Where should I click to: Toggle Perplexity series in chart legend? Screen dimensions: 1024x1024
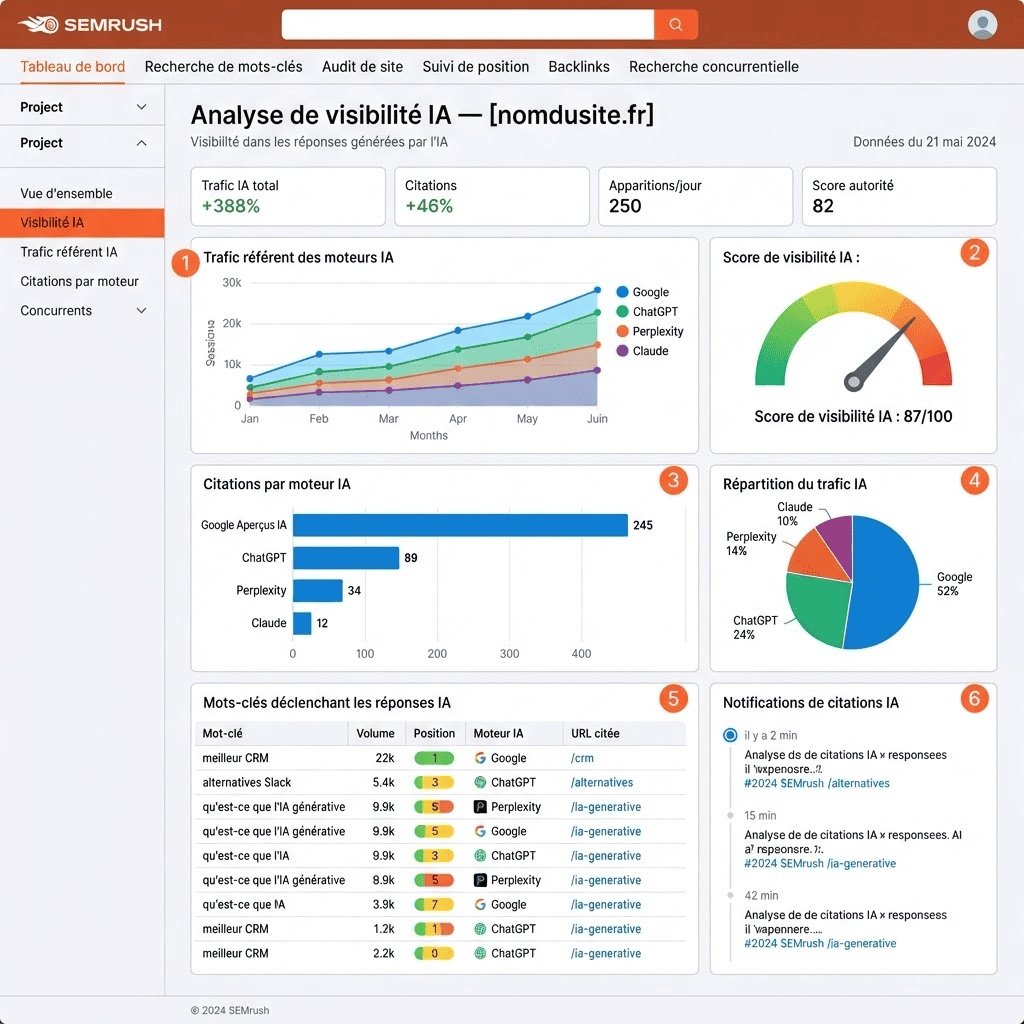point(650,331)
